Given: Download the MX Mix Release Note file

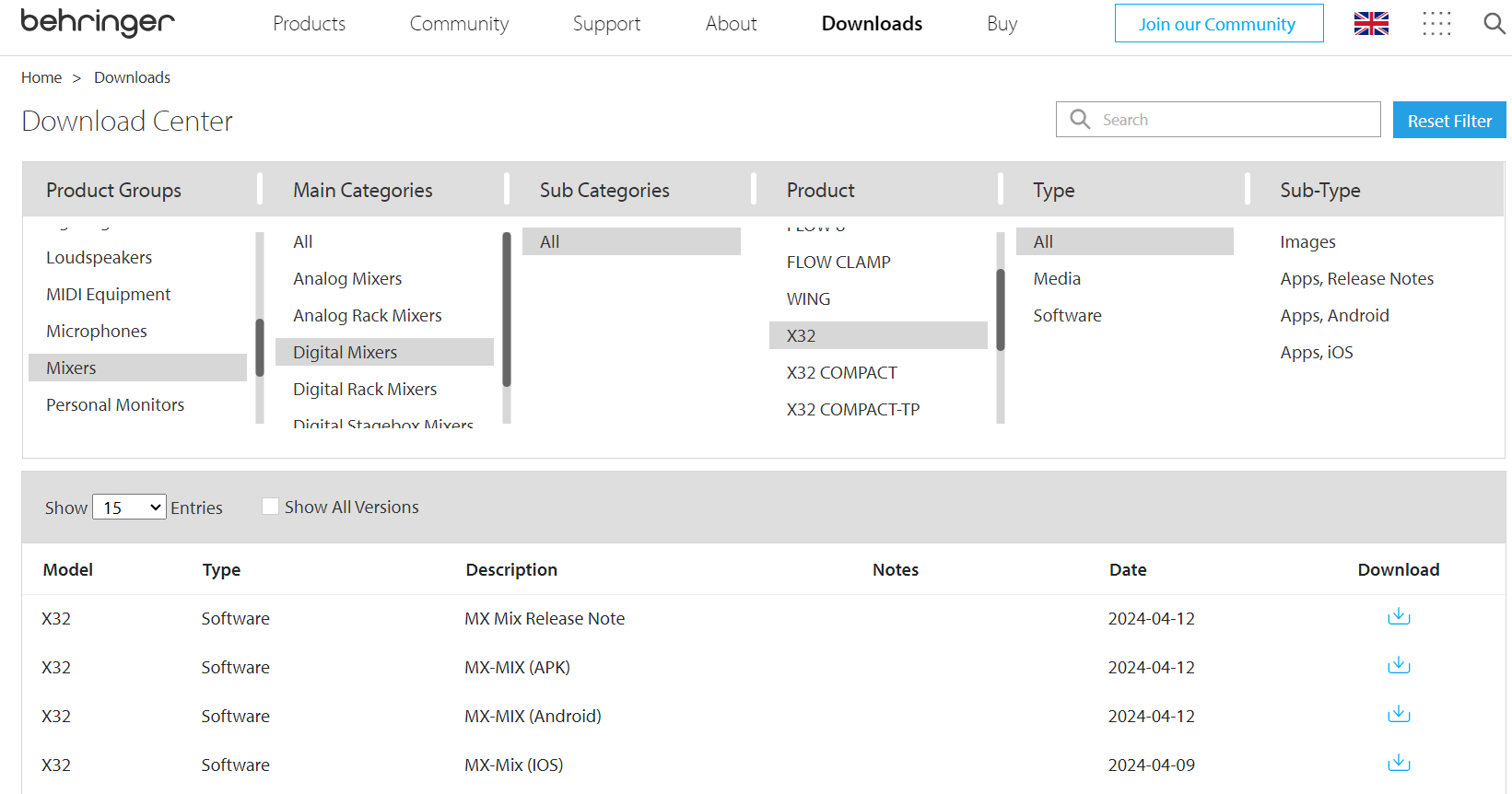Looking at the screenshot, I should click(1398, 617).
